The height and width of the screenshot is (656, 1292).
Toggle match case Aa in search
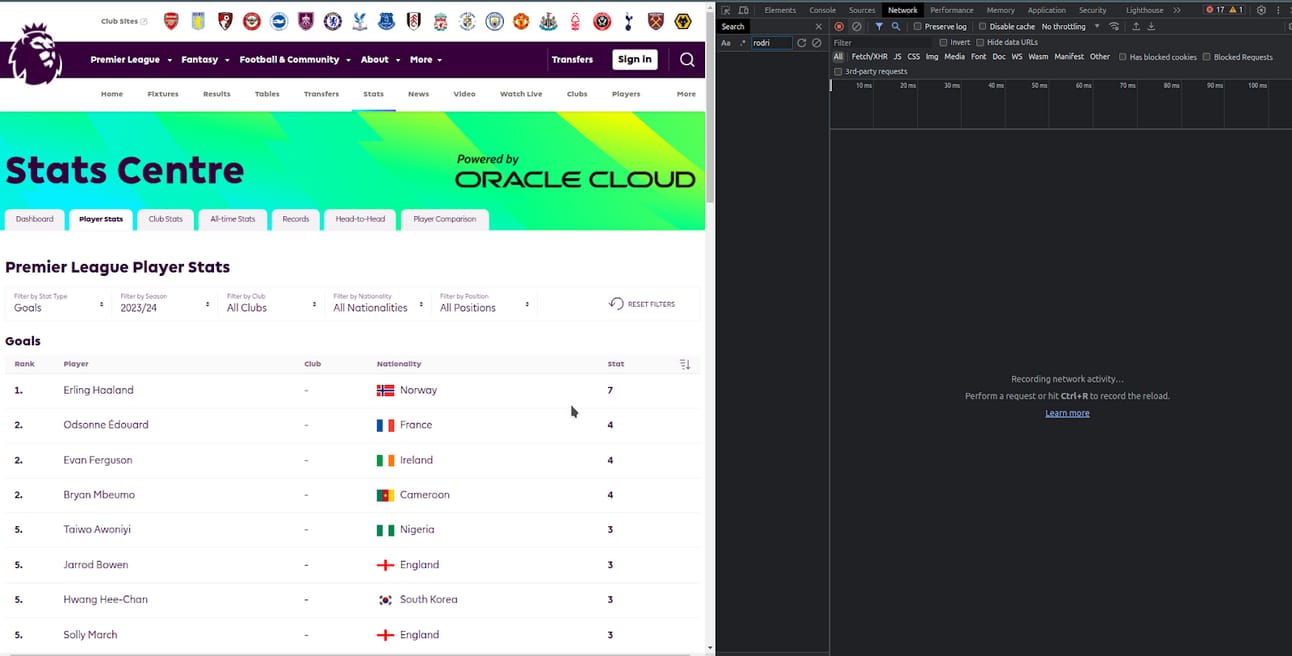point(726,43)
